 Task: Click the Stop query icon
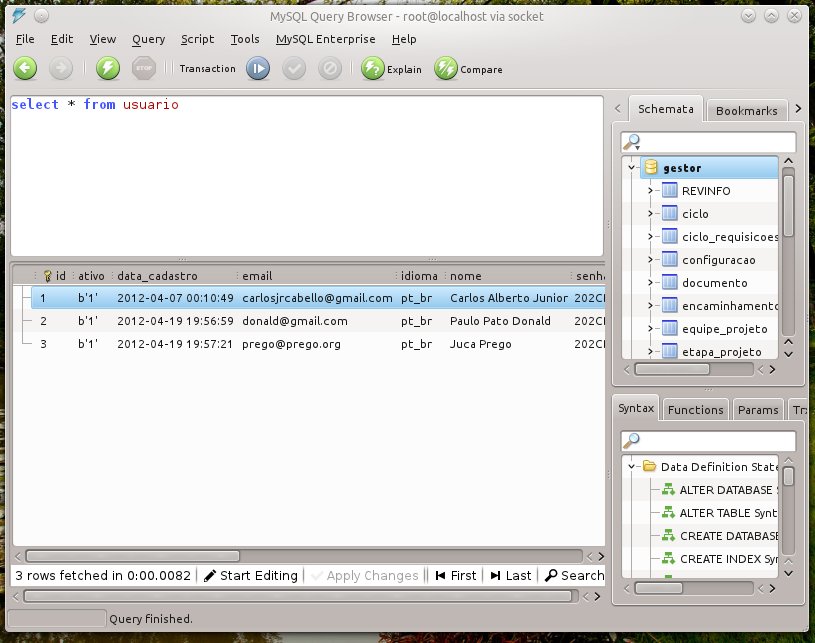[143, 68]
